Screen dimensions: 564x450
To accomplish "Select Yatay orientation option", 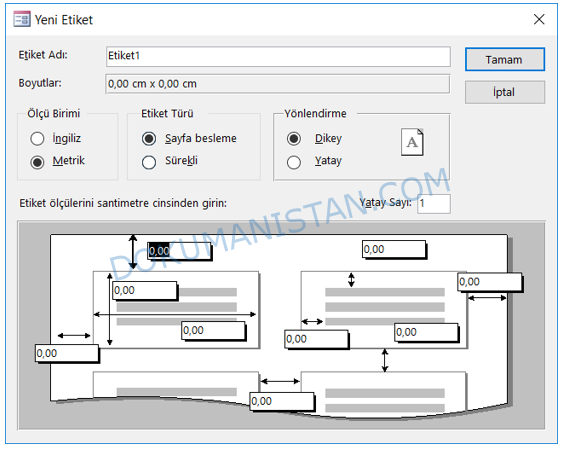I will click(294, 162).
